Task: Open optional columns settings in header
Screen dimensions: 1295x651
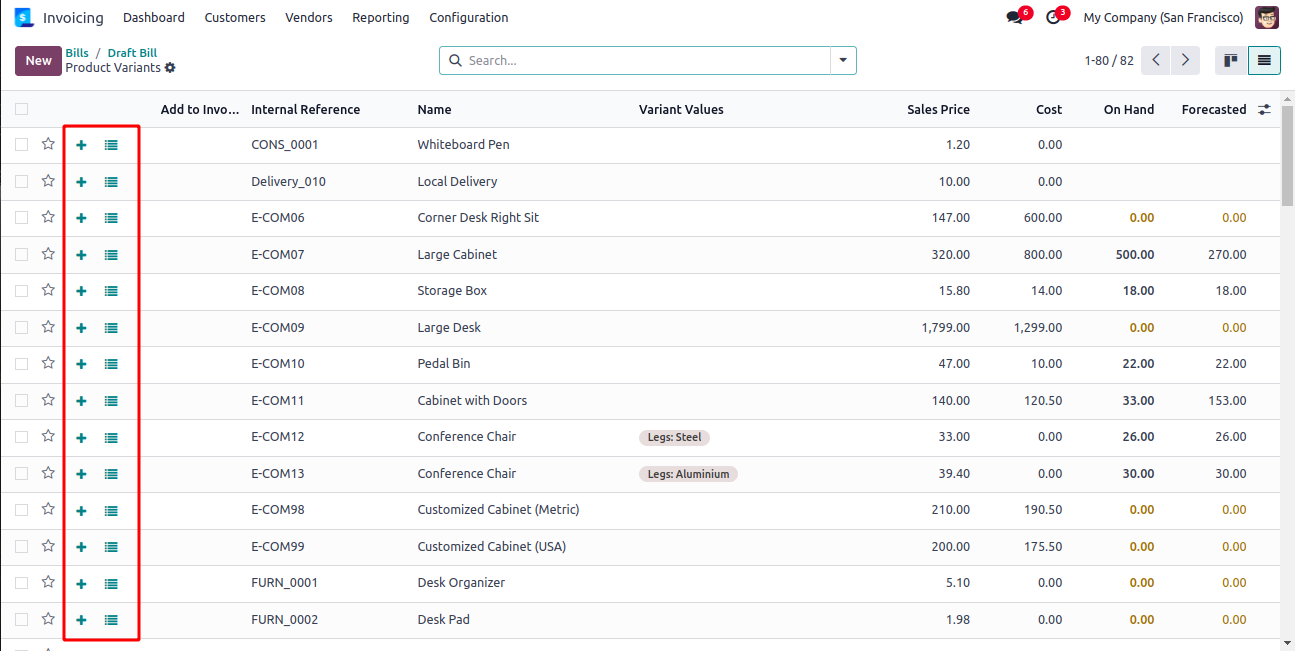Action: pyautogui.click(x=1264, y=110)
